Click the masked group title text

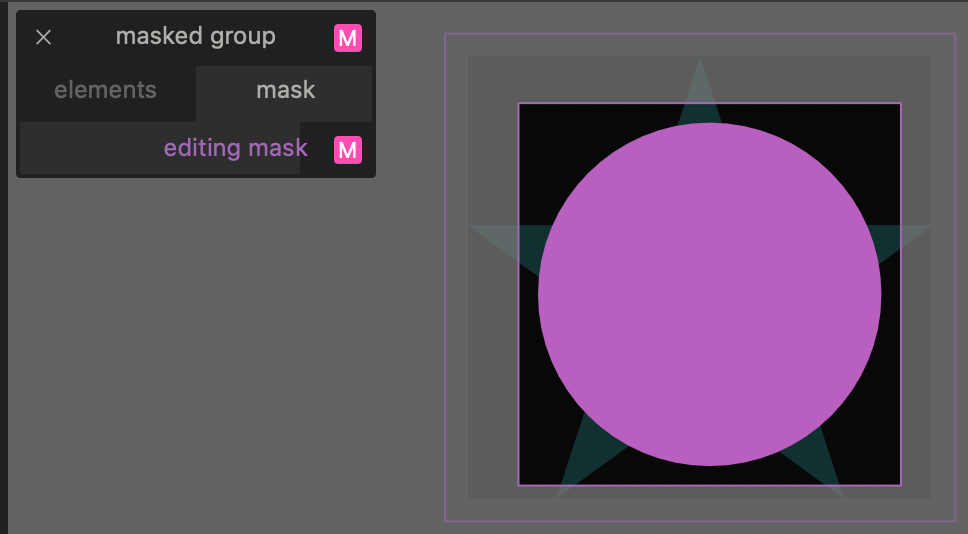tap(195, 37)
